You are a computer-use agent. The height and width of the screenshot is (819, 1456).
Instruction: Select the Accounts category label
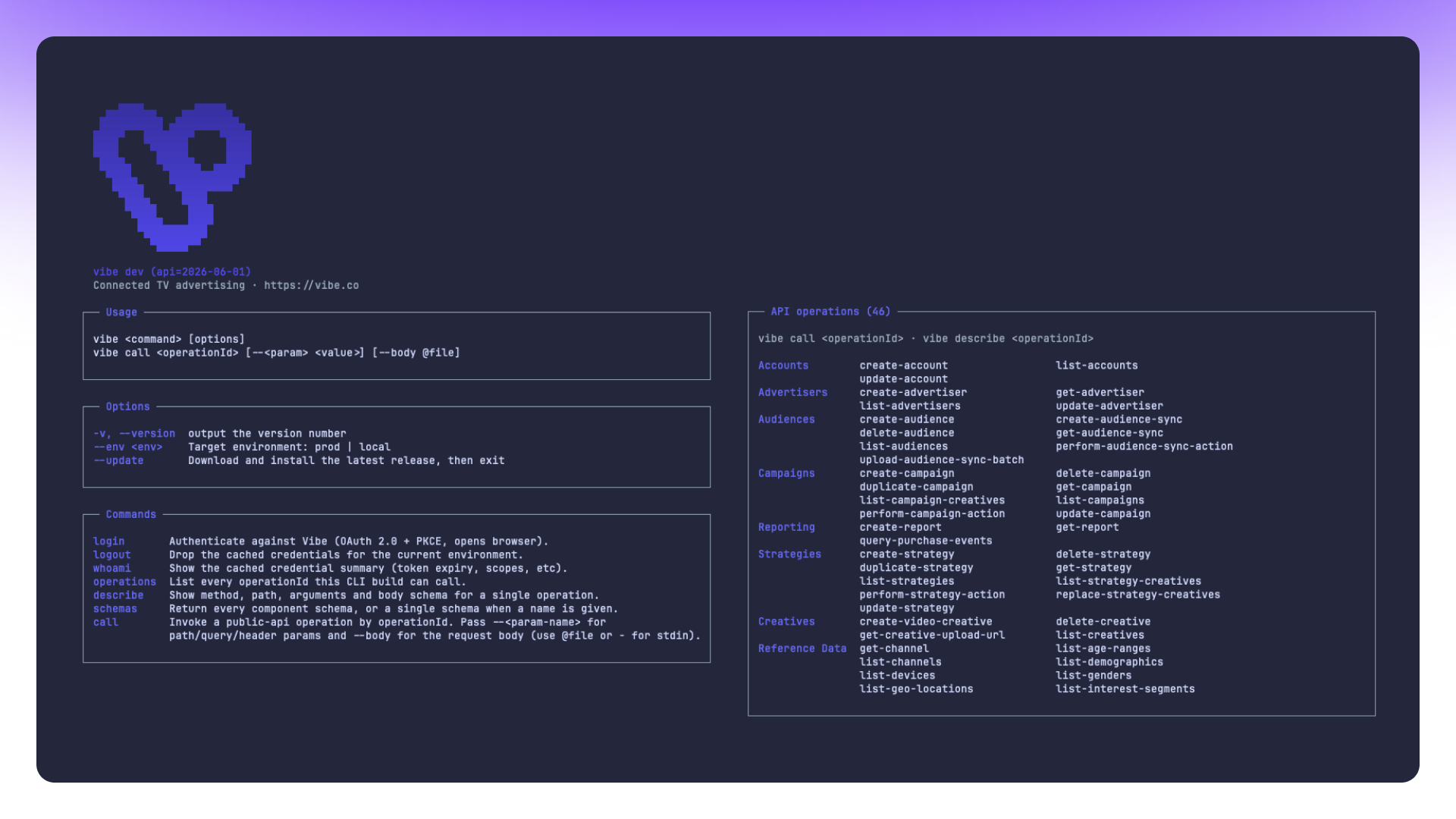[783, 366]
